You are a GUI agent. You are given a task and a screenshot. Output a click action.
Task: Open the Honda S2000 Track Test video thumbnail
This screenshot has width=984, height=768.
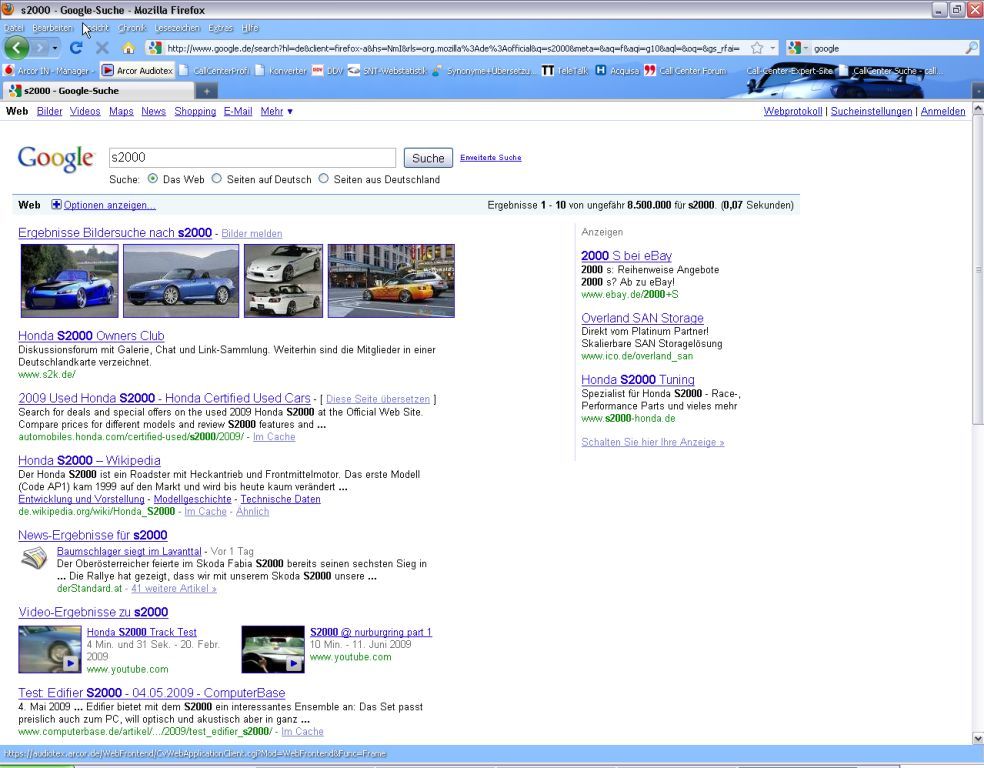(50, 650)
